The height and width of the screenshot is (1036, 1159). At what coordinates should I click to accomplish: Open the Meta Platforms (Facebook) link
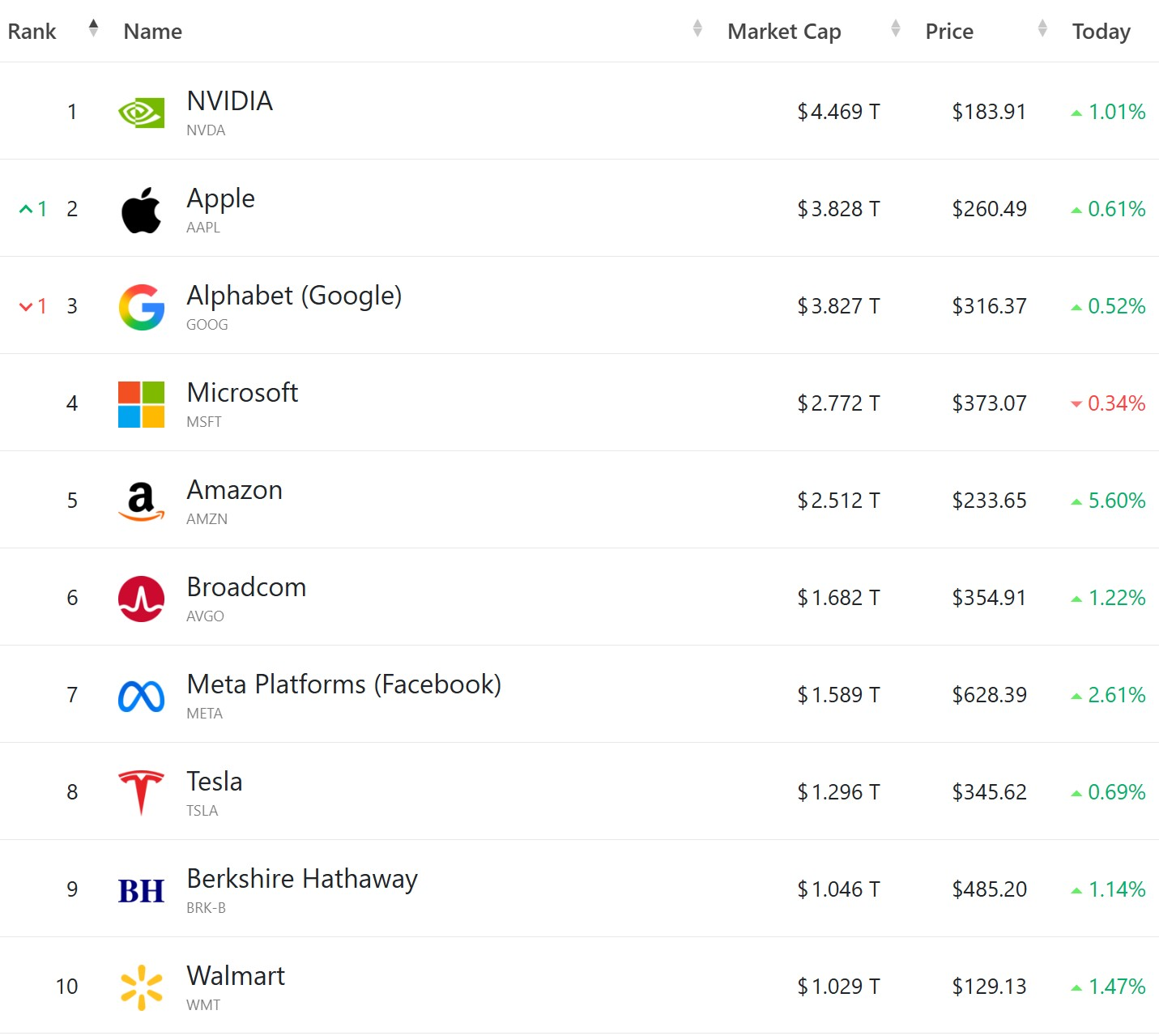[343, 684]
